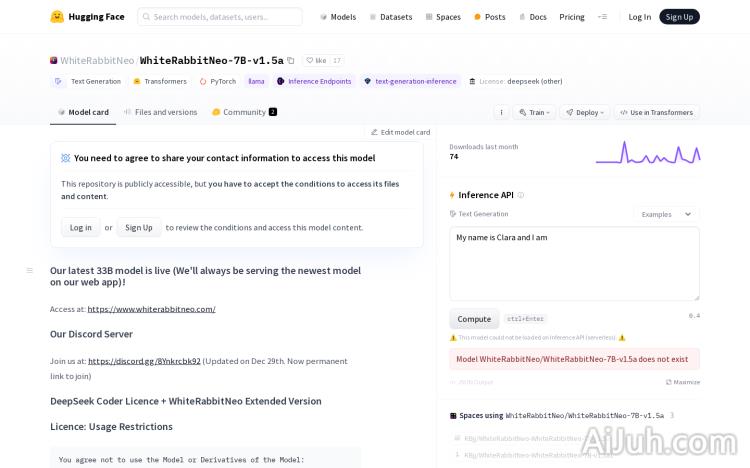This screenshot has width=750, height=468.
Task: Click the Use in Transformers button
Action: coord(657,112)
